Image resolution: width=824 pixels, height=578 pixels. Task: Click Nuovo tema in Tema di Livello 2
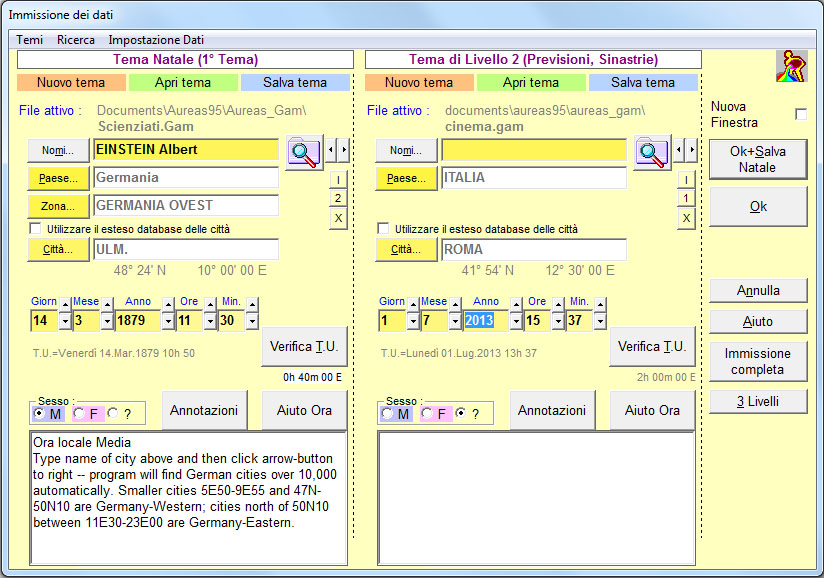coord(419,82)
